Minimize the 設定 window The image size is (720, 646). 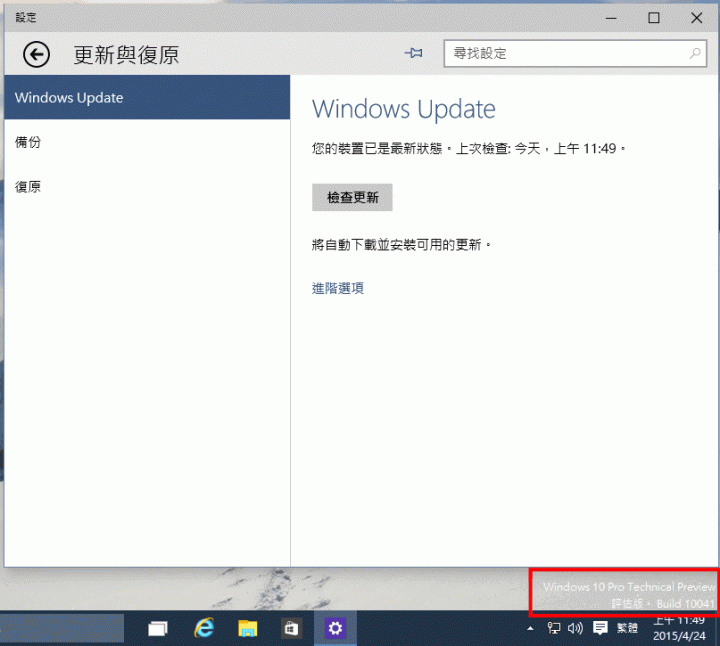611,18
